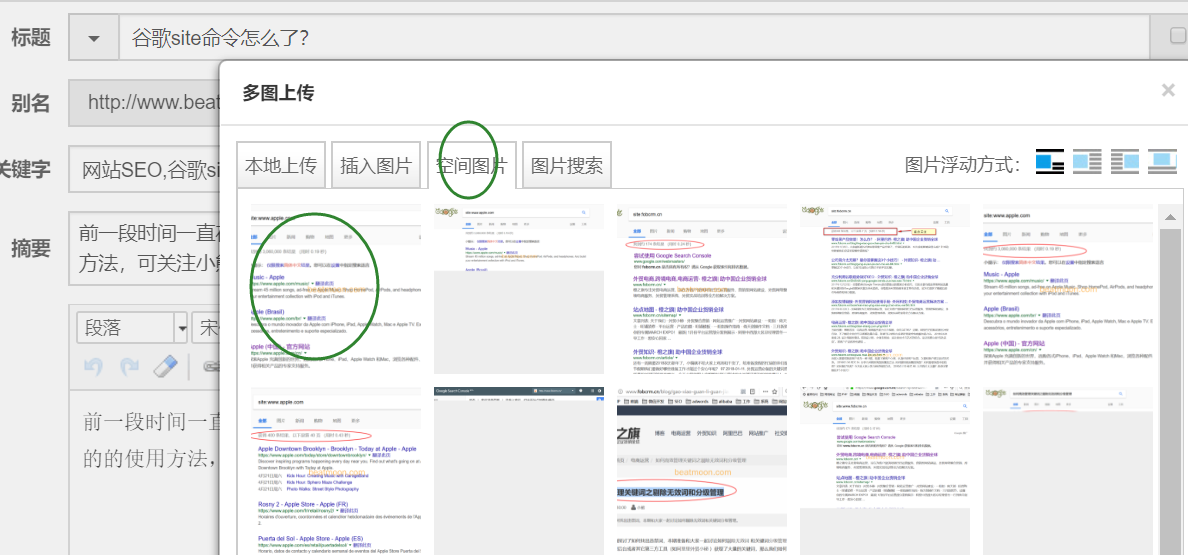Image resolution: width=1188 pixels, height=555 pixels.
Task: Select the fobcrm thumbnail with yellow label annotation
Action: (885, 288)
